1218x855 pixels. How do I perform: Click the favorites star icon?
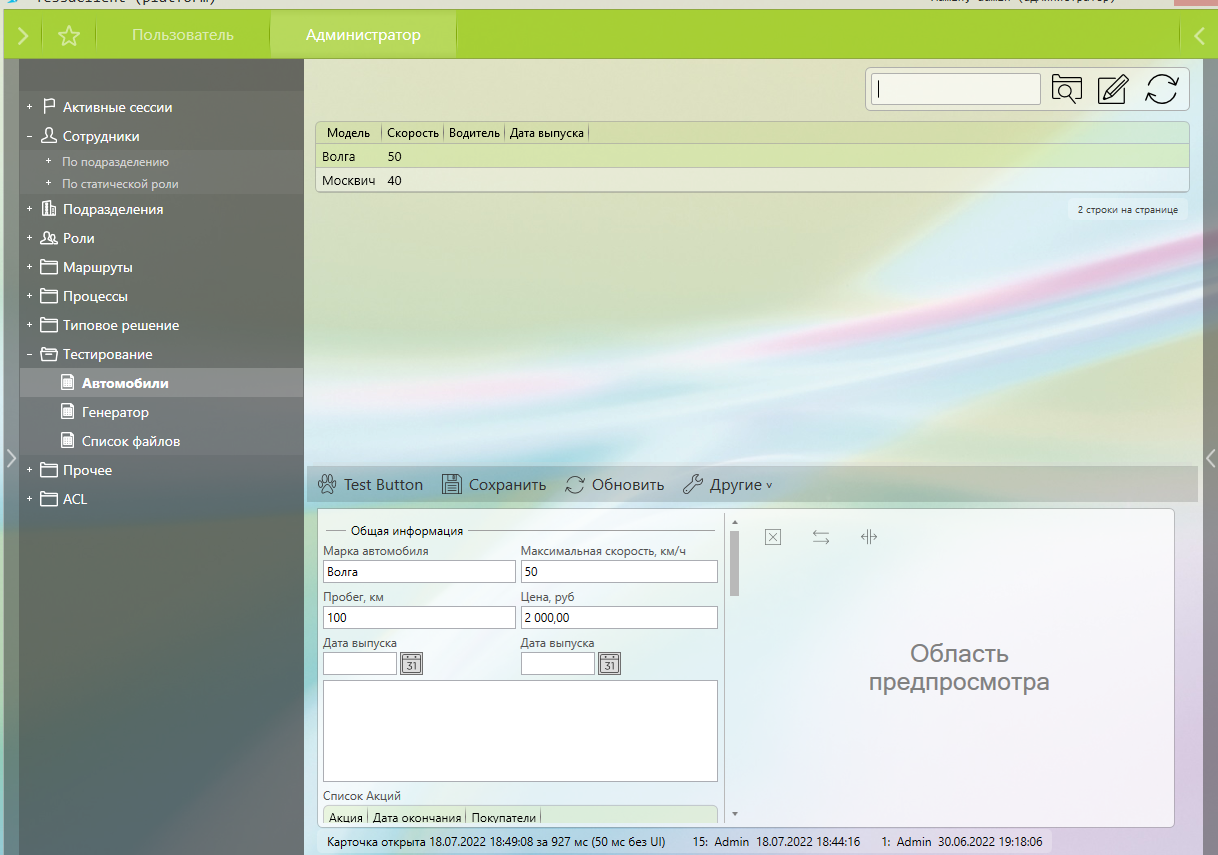[x=69, y=36]
